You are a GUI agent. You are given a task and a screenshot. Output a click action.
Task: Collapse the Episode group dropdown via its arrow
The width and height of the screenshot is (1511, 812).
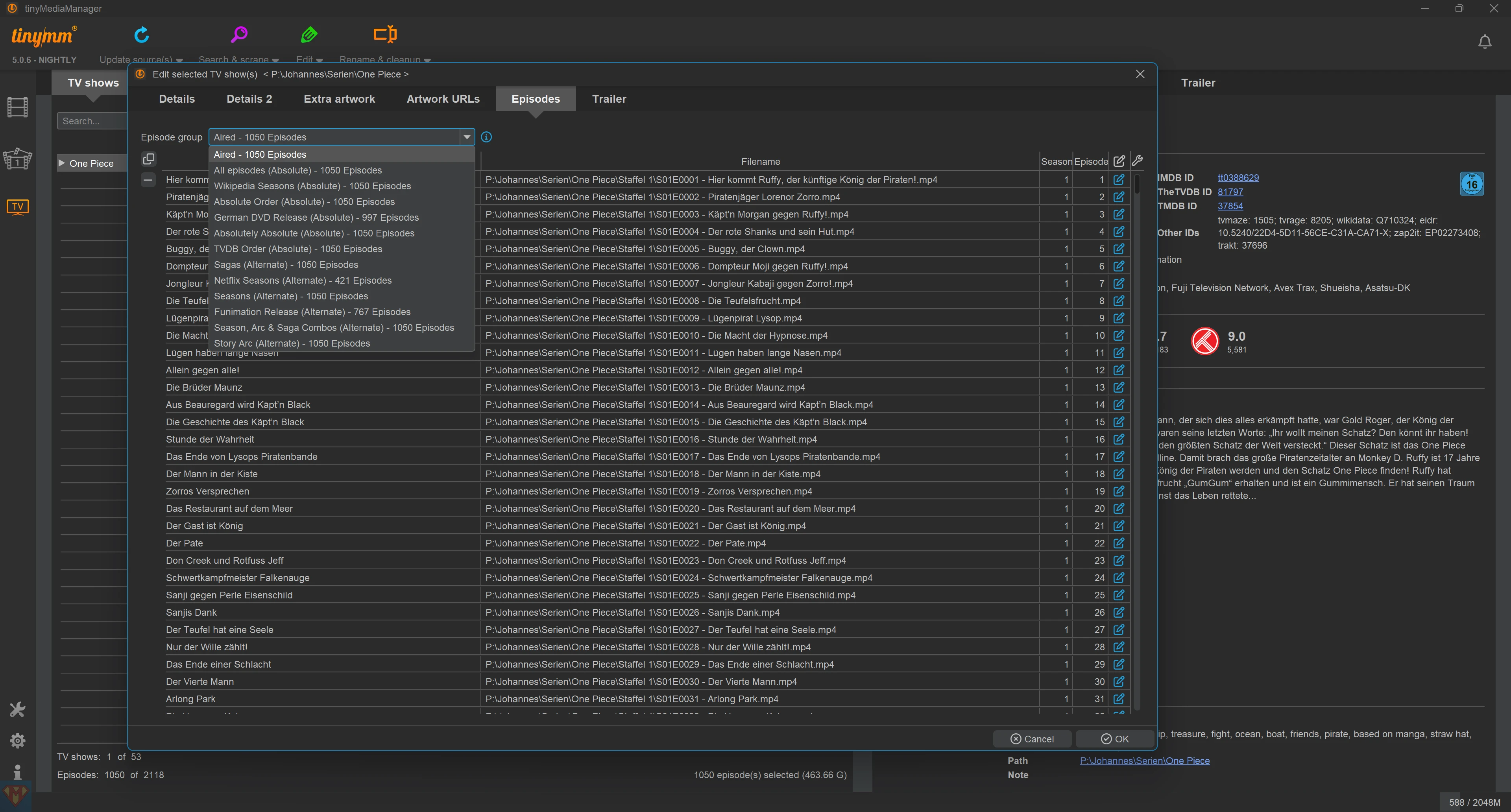tap(467, 137)
